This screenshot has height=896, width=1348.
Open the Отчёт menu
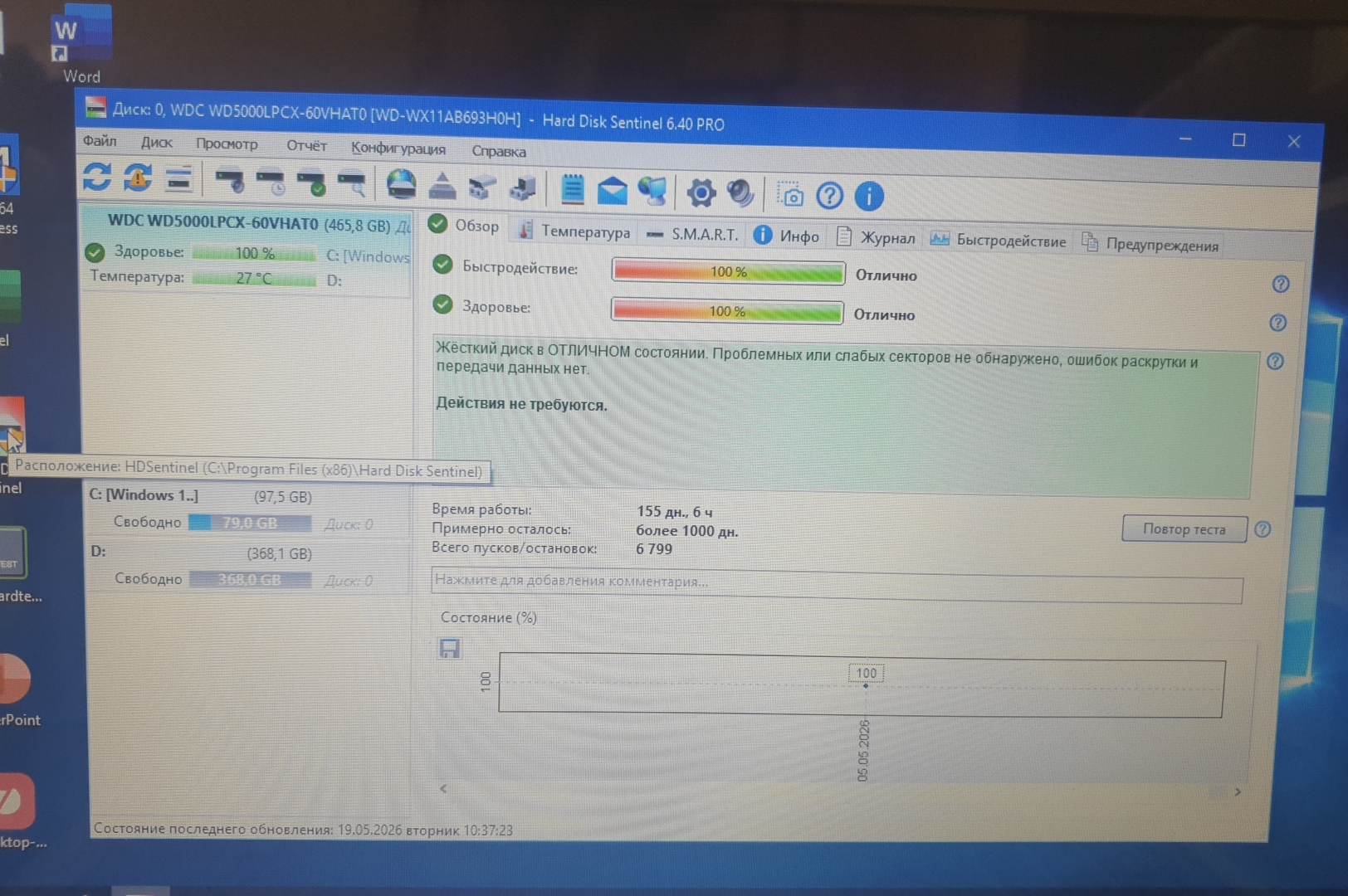click(x=306, y=146)
